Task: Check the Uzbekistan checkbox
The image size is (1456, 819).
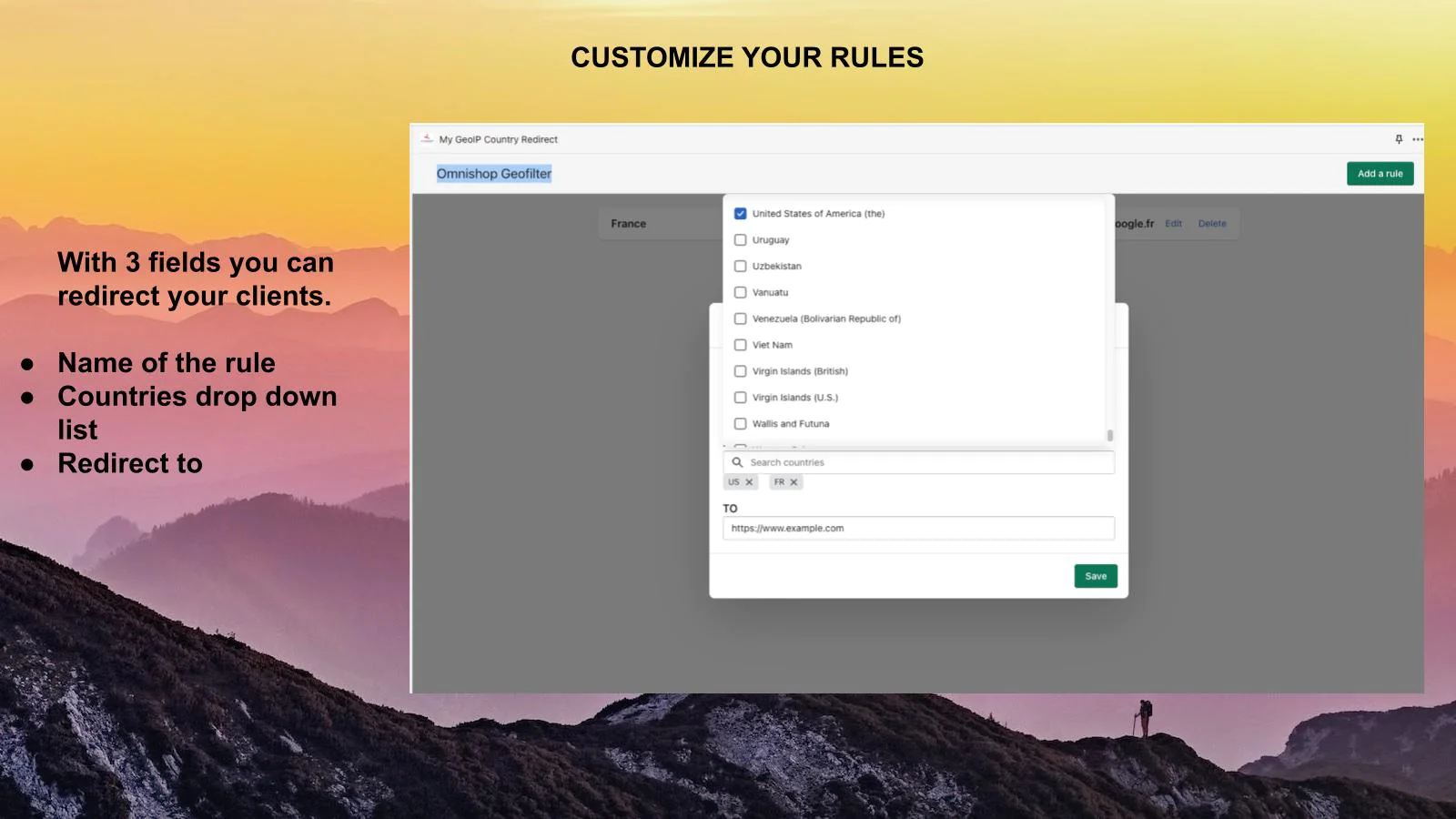Action: (740, 267)
